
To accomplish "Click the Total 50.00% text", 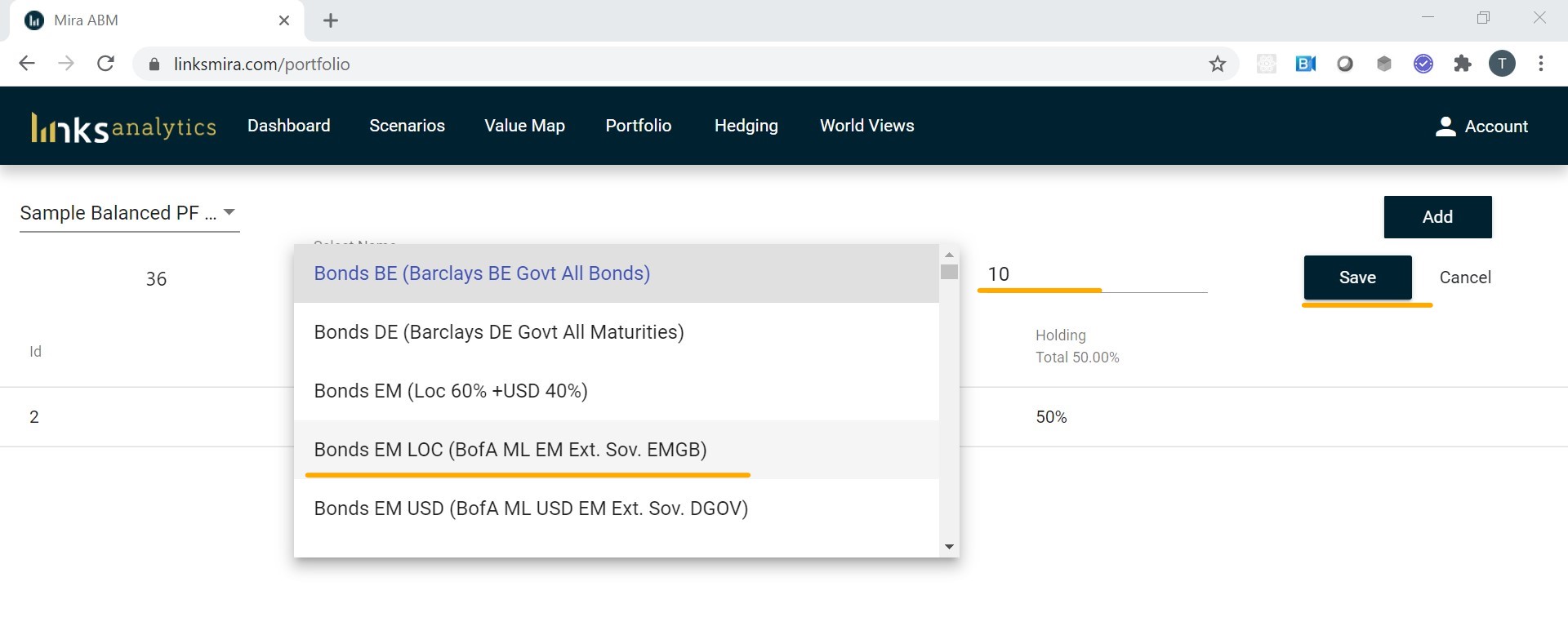I will point(1077,358).
